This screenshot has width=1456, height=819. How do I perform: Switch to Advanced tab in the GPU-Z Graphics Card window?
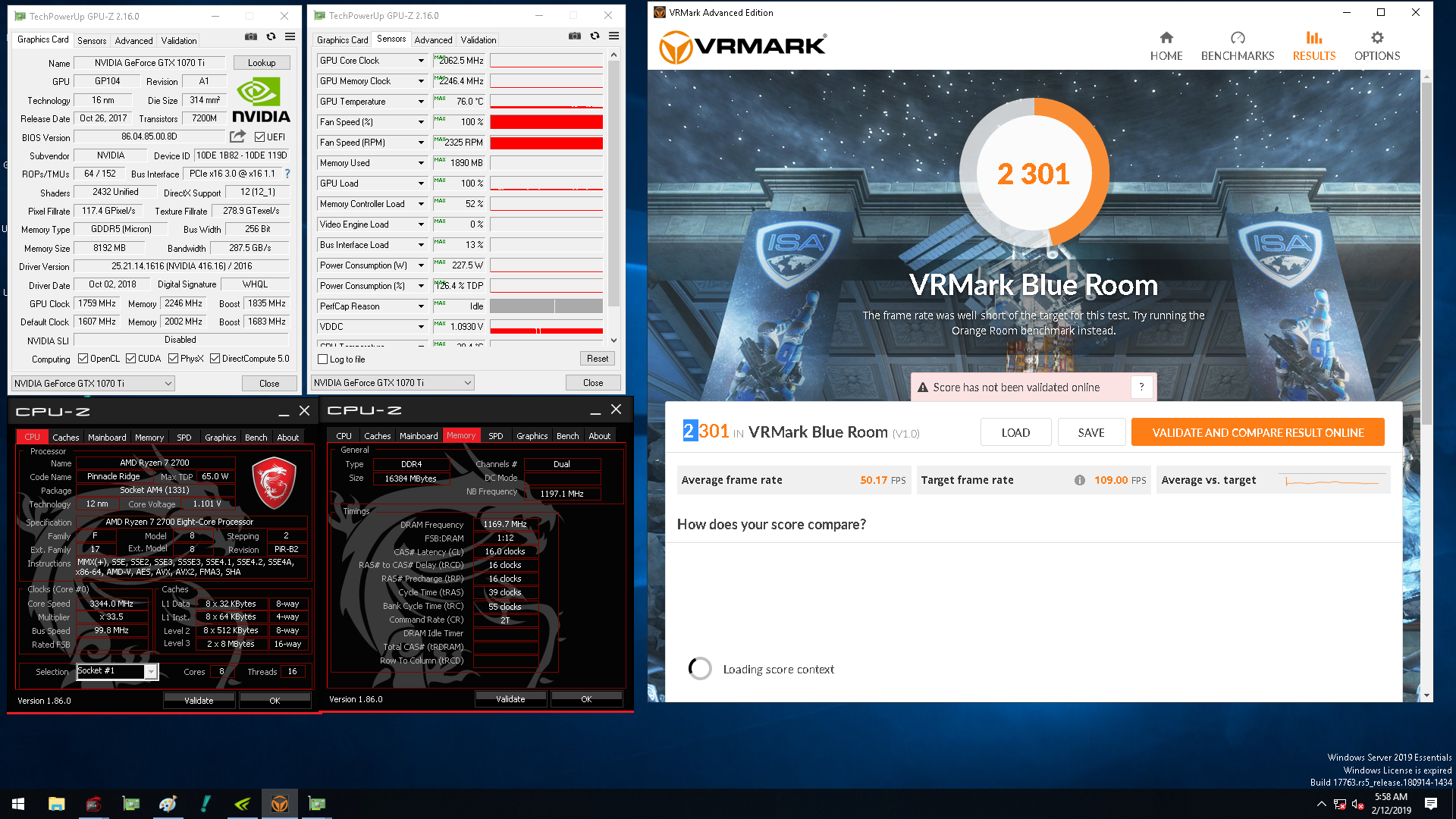click(x=133, y=41)
